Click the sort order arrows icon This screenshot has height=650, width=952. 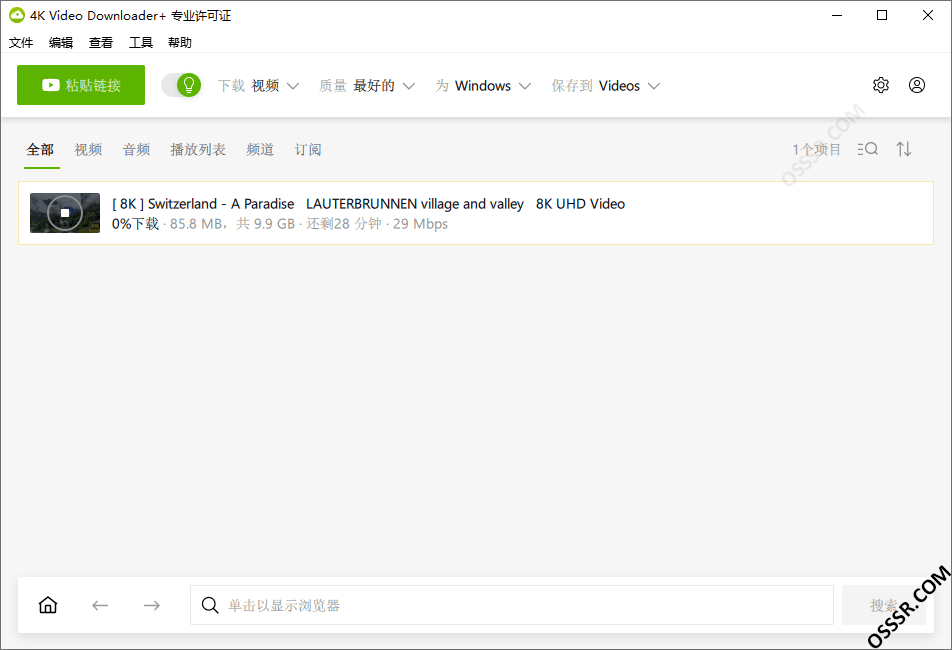pos(904,149)
